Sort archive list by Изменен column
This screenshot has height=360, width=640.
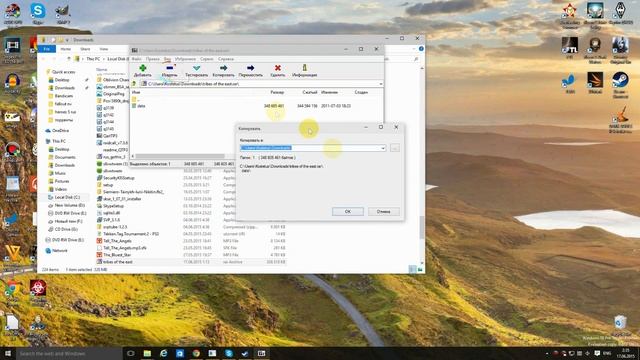click(x=329, y=92)
